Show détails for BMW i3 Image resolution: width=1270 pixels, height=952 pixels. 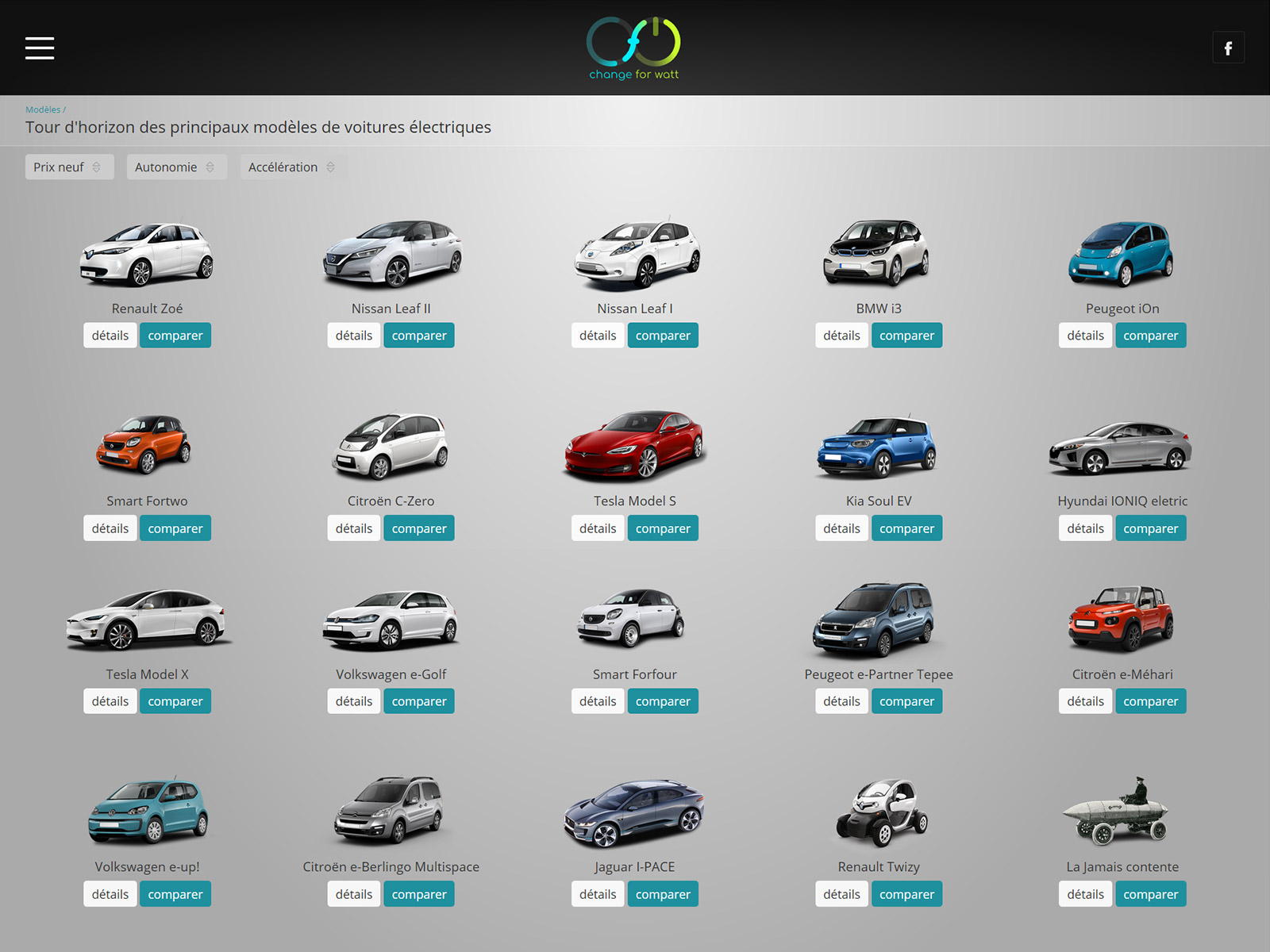841,336
